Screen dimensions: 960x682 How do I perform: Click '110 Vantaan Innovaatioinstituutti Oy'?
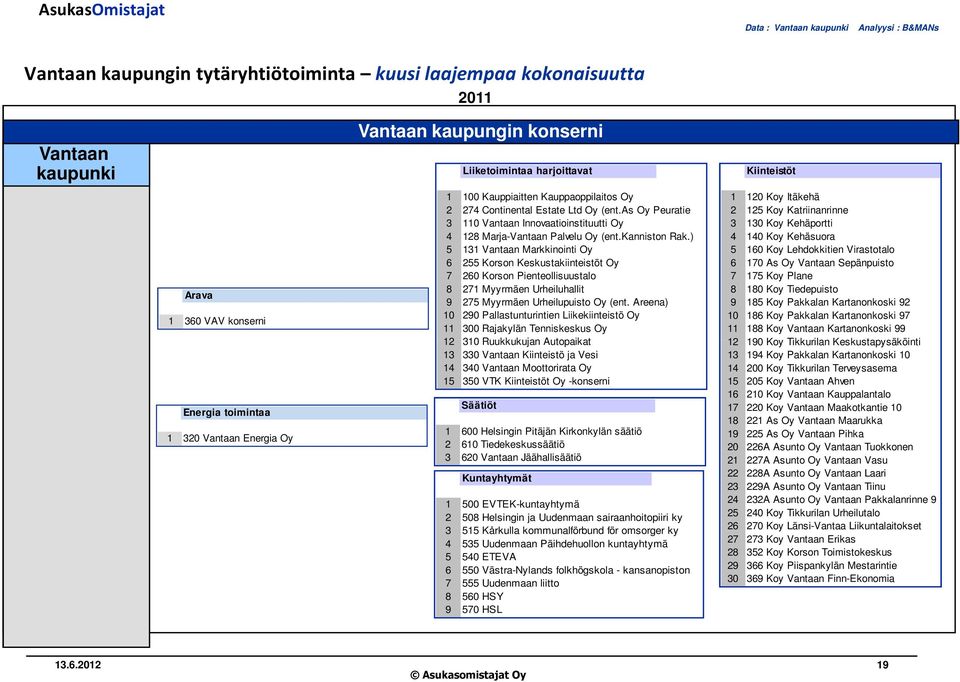542,223
